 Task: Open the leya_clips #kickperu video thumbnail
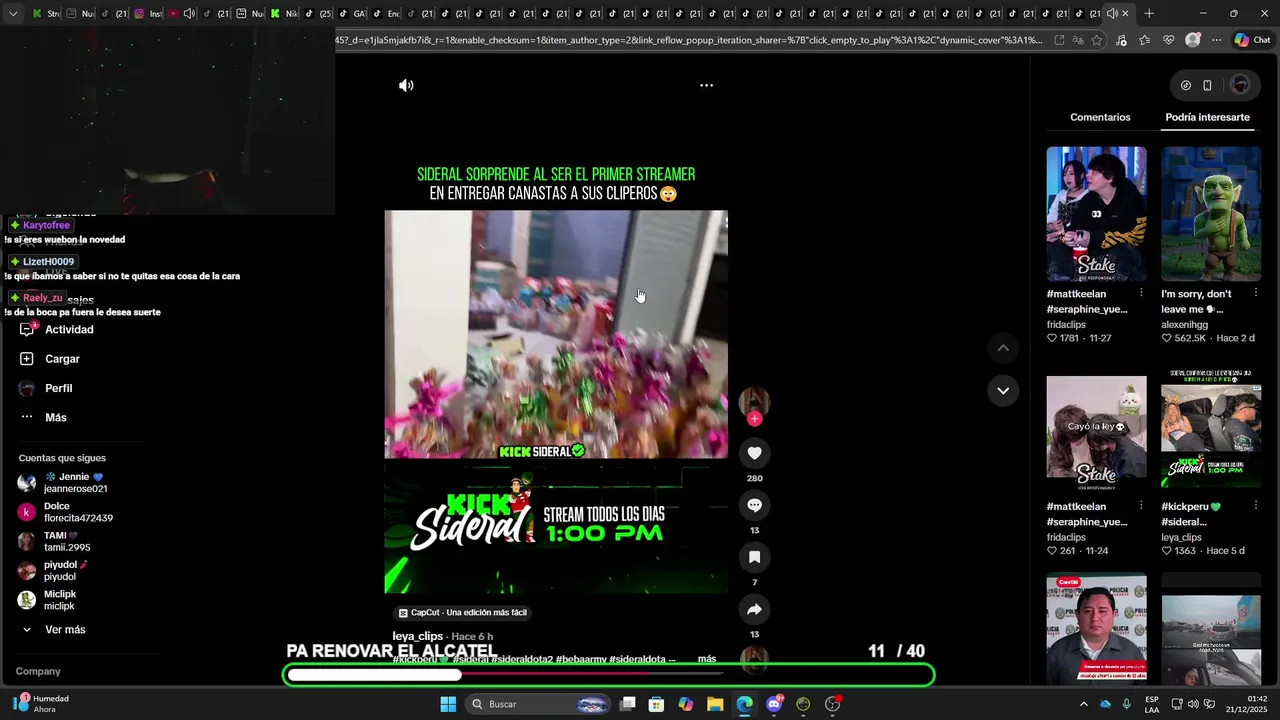coord(1211,431)
